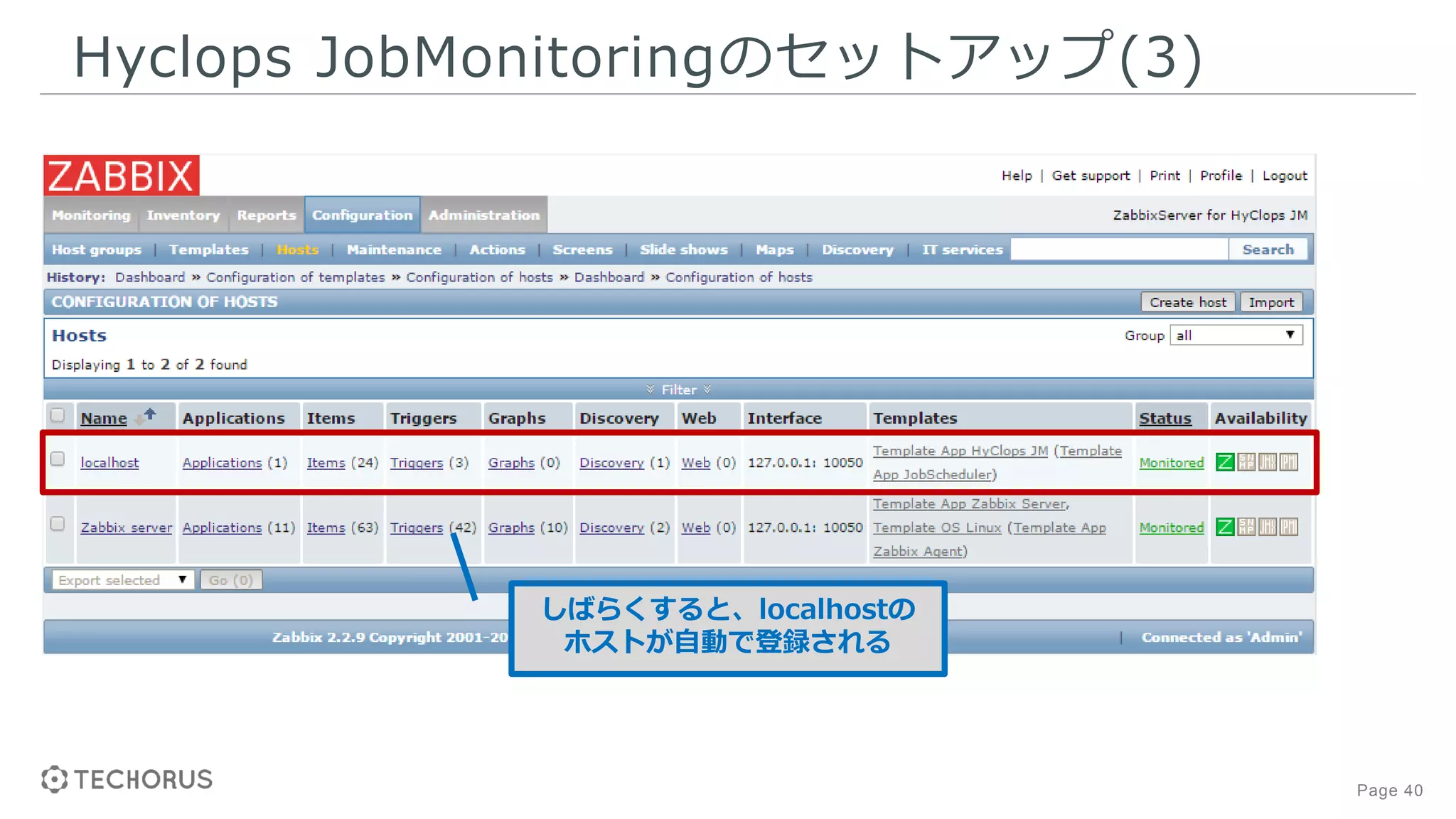Open Discovery submenu item

(x=857, y=250)
